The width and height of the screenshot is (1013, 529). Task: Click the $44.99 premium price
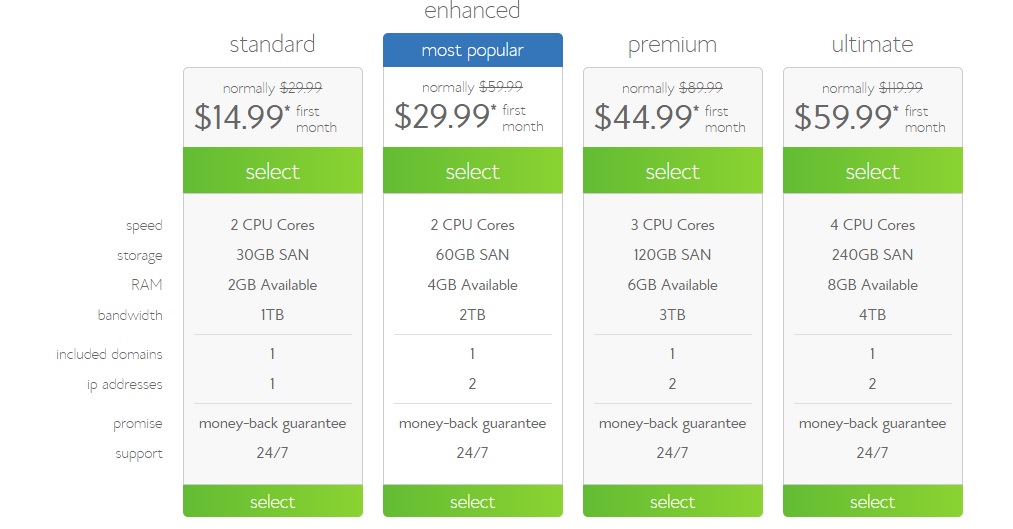coord(640,118)
